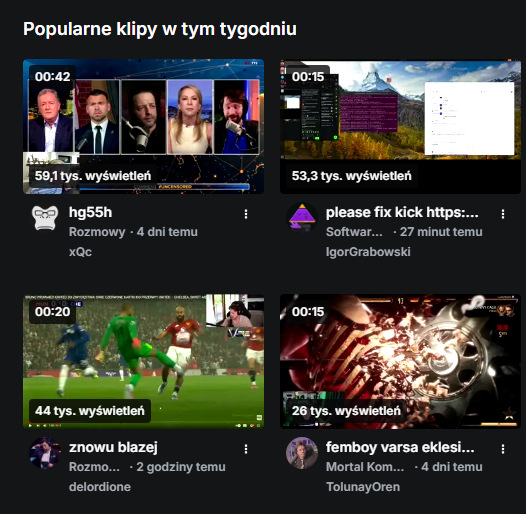Open the 'Mortal Kom...' category link

[365, 467]
